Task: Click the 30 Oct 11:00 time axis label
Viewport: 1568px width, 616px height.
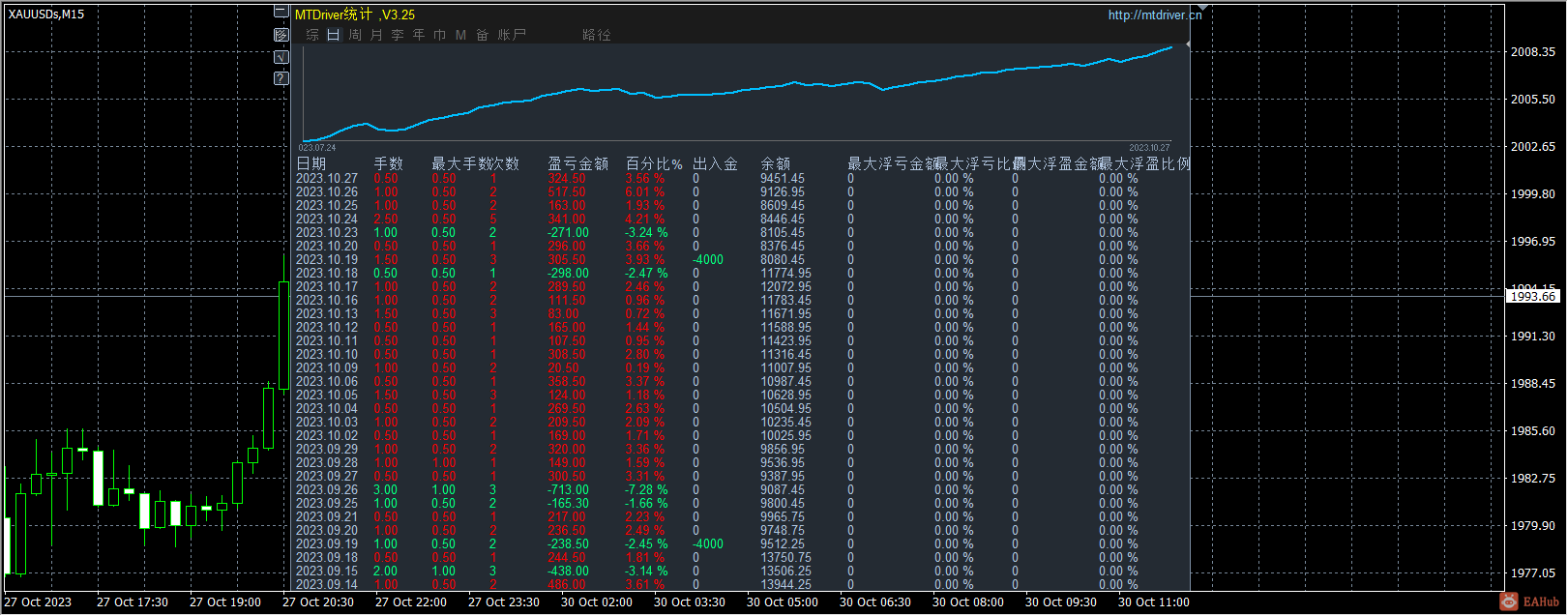Action: click(1154, 602)
